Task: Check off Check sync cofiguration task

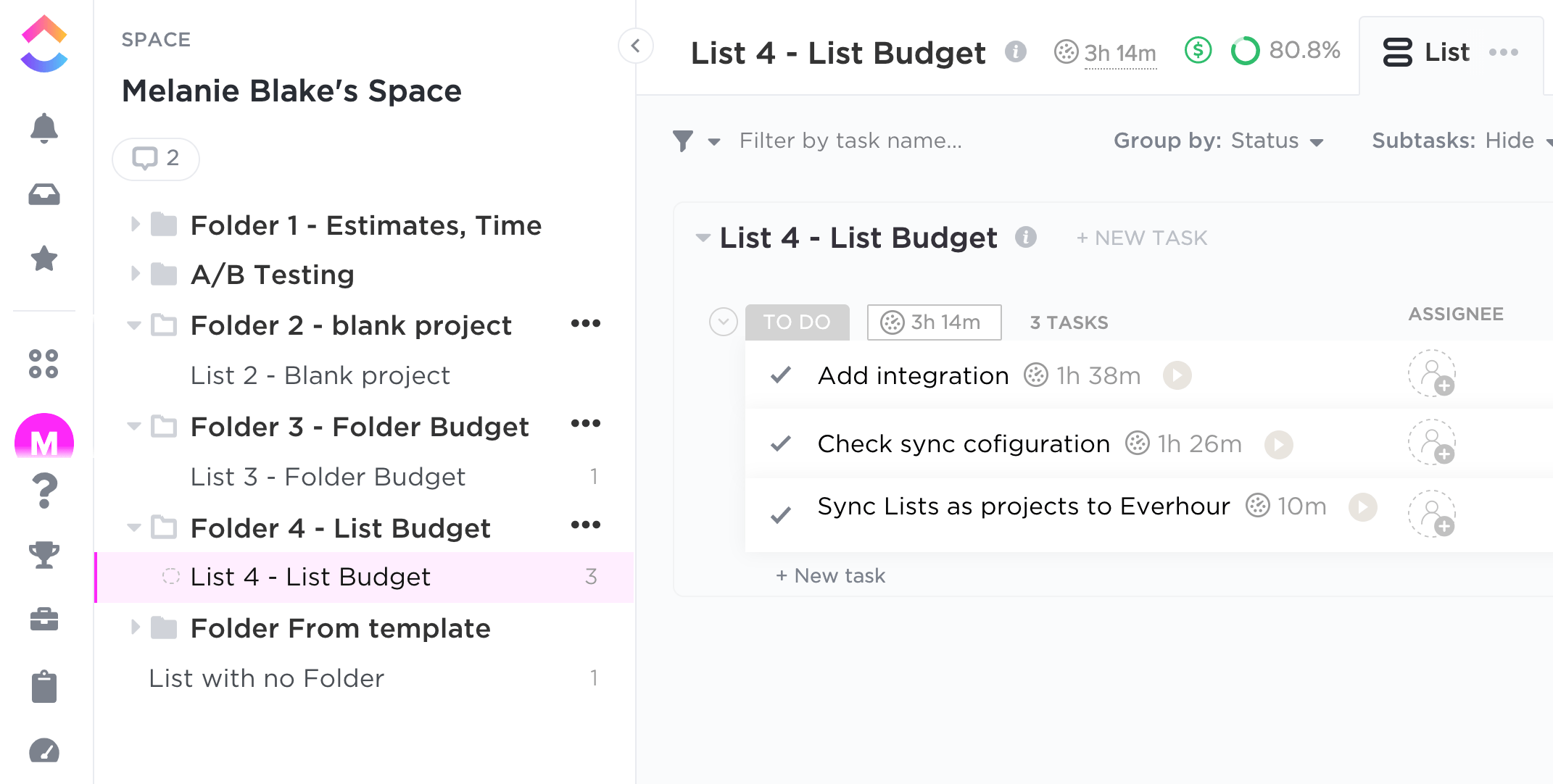Action: (781, 443)
